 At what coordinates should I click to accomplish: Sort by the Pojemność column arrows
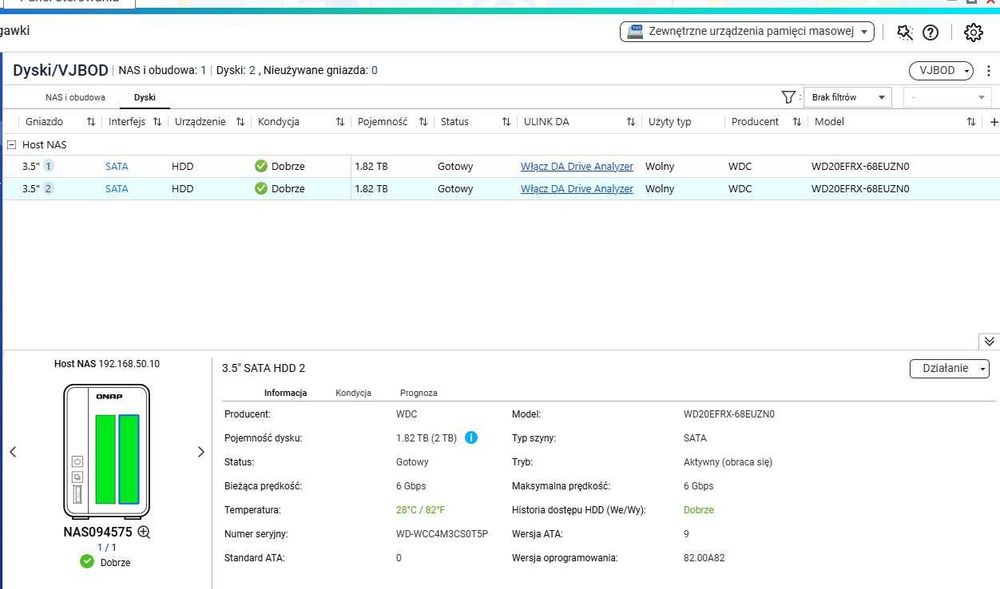click(x=423, y=122)
